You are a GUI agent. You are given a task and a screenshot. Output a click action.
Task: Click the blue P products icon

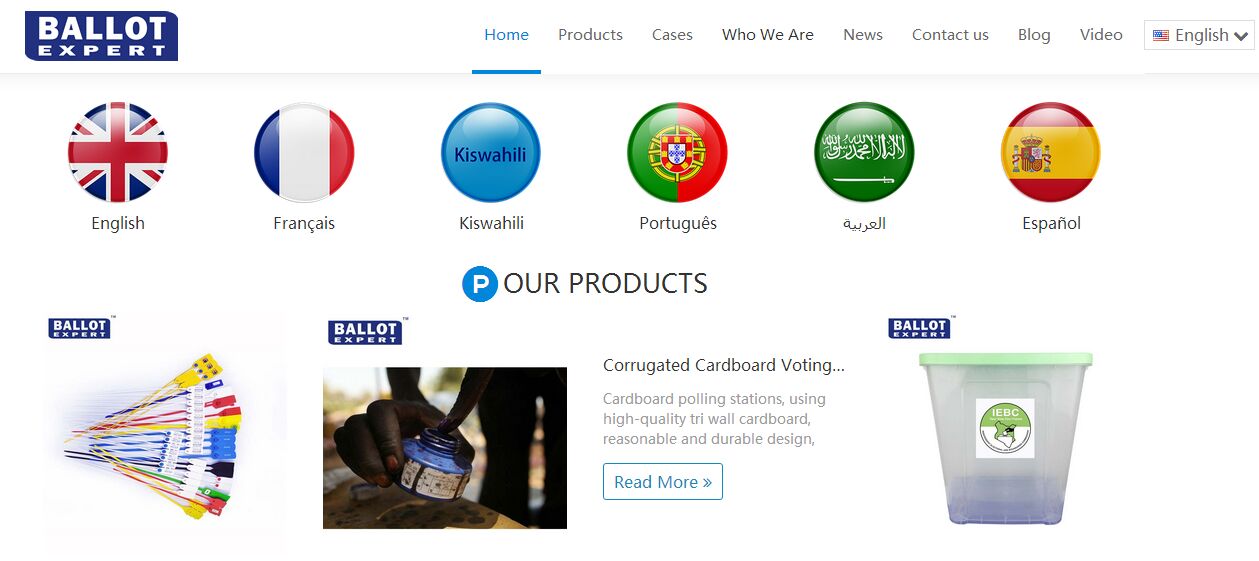[x=480, y=284]
